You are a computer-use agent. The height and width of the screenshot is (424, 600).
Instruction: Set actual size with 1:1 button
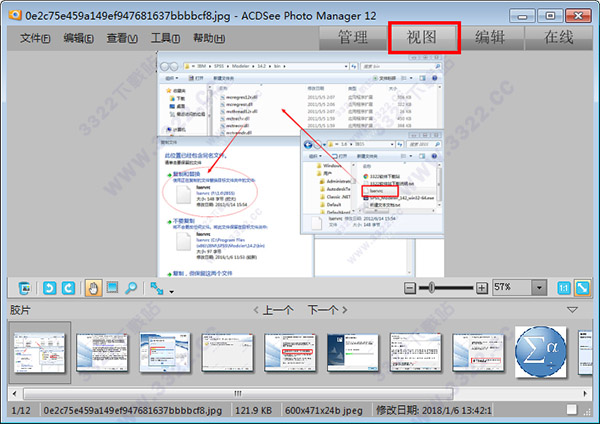(564, 288)
